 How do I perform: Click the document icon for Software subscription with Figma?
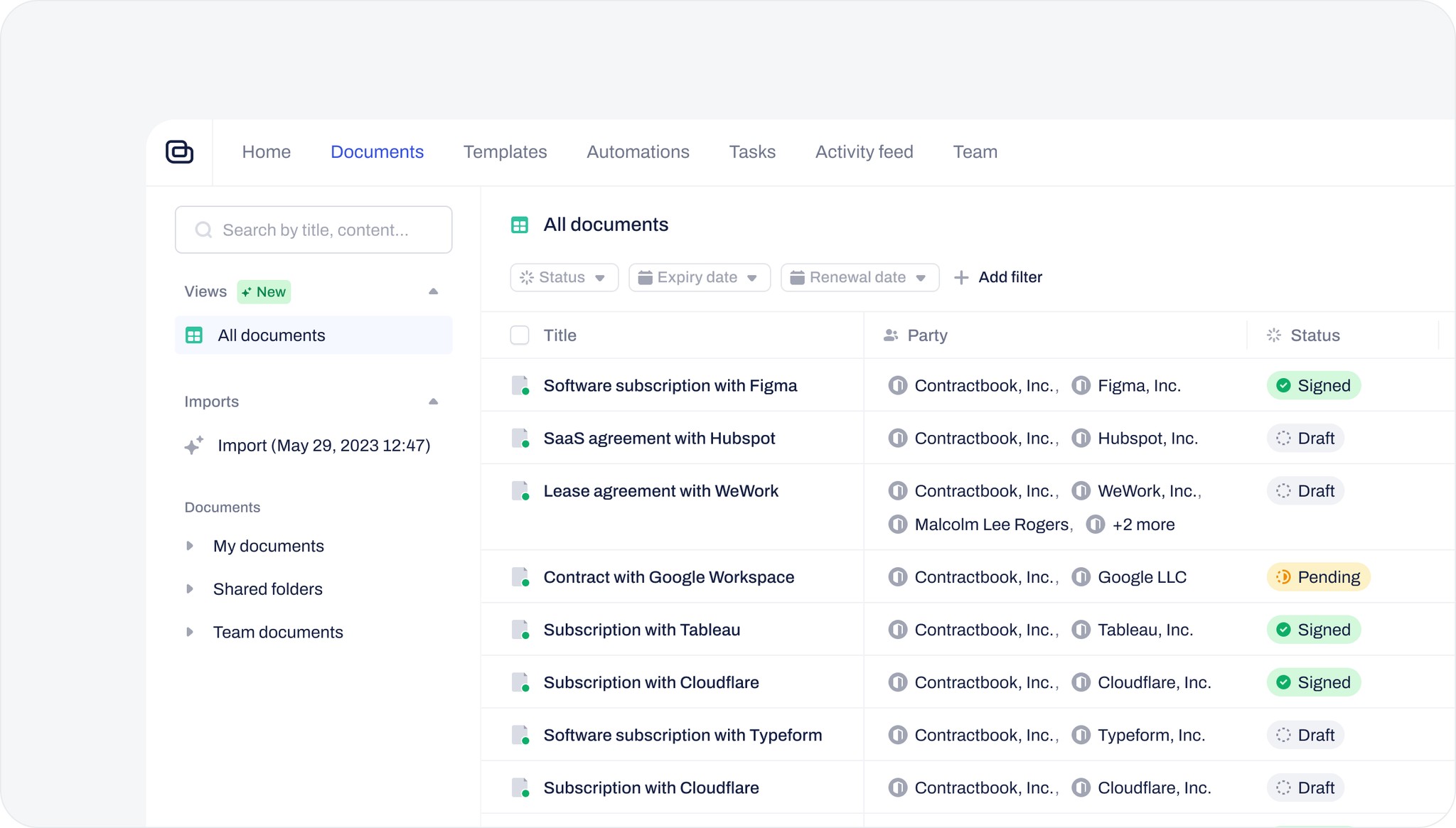(x=520, y=385)
